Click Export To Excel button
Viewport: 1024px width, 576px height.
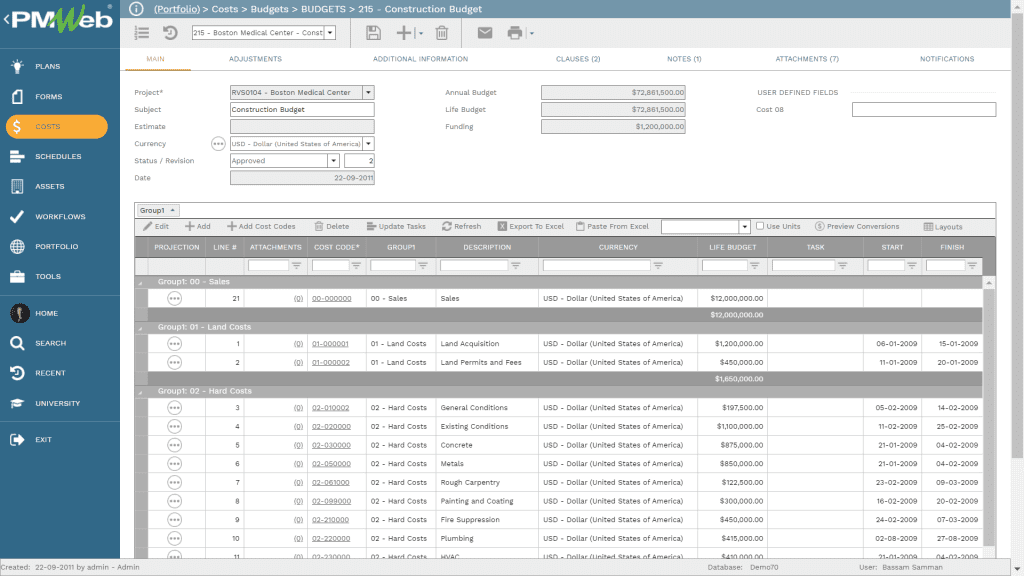click(x=531, y=227)
